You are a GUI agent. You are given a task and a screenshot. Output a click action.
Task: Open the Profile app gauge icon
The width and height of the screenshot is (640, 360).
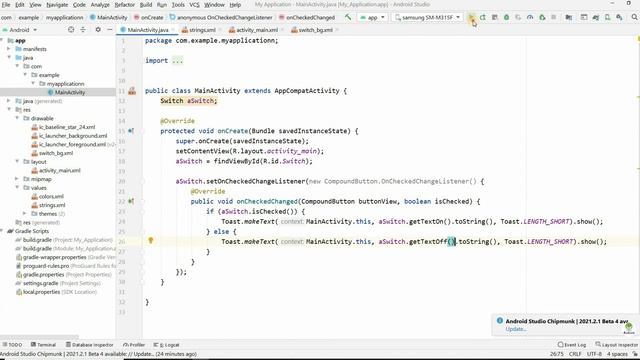coord(530,17)
